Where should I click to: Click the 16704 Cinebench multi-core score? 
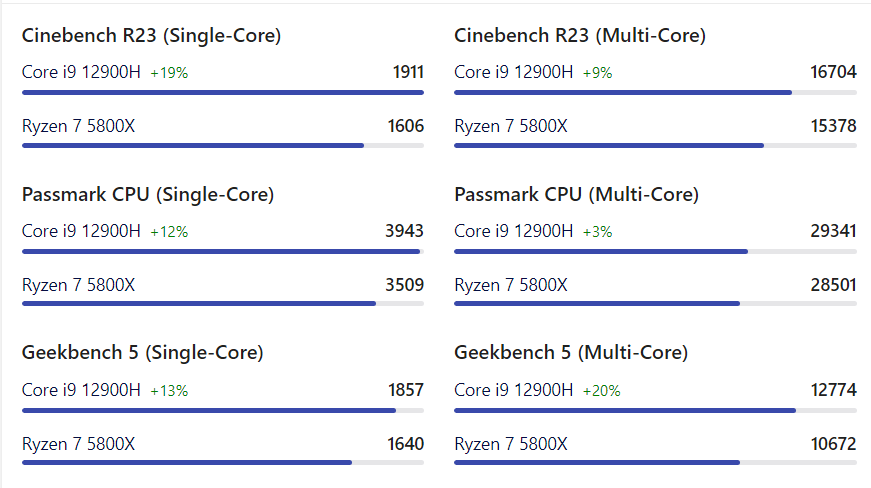833,72
